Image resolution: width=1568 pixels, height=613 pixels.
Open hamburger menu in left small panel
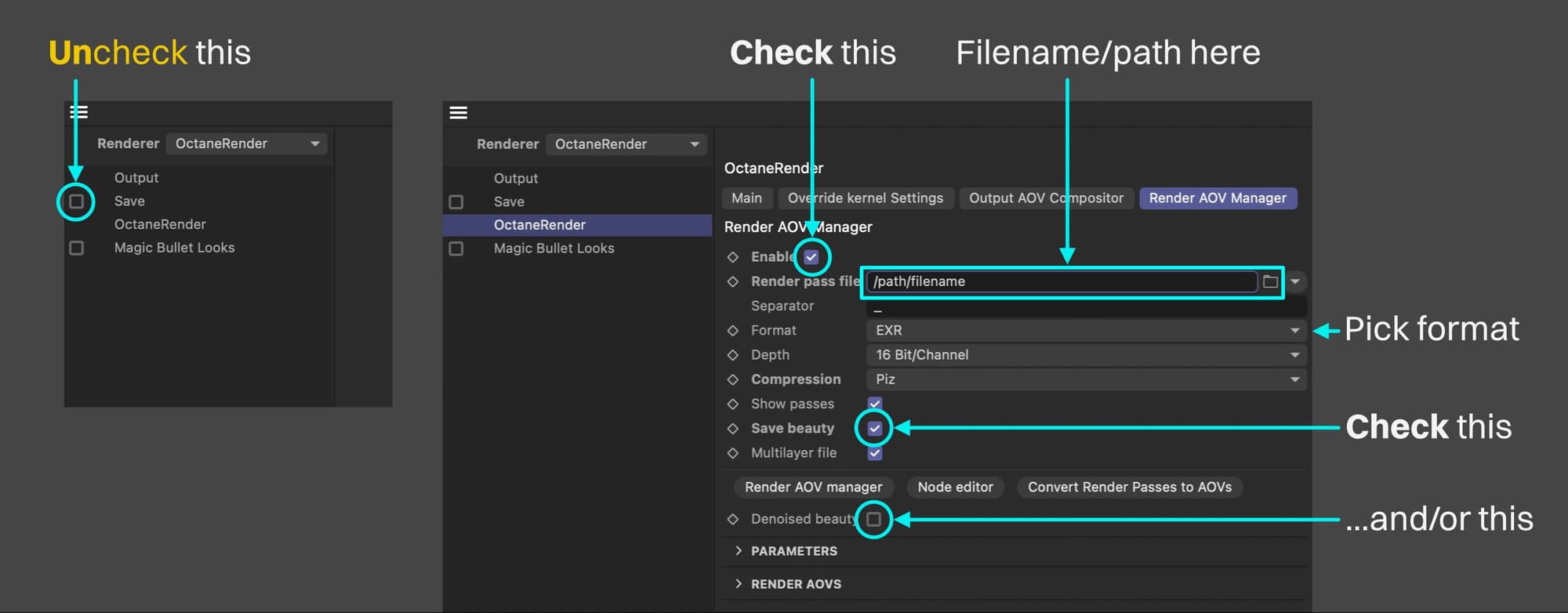click(x=79, y=112)
